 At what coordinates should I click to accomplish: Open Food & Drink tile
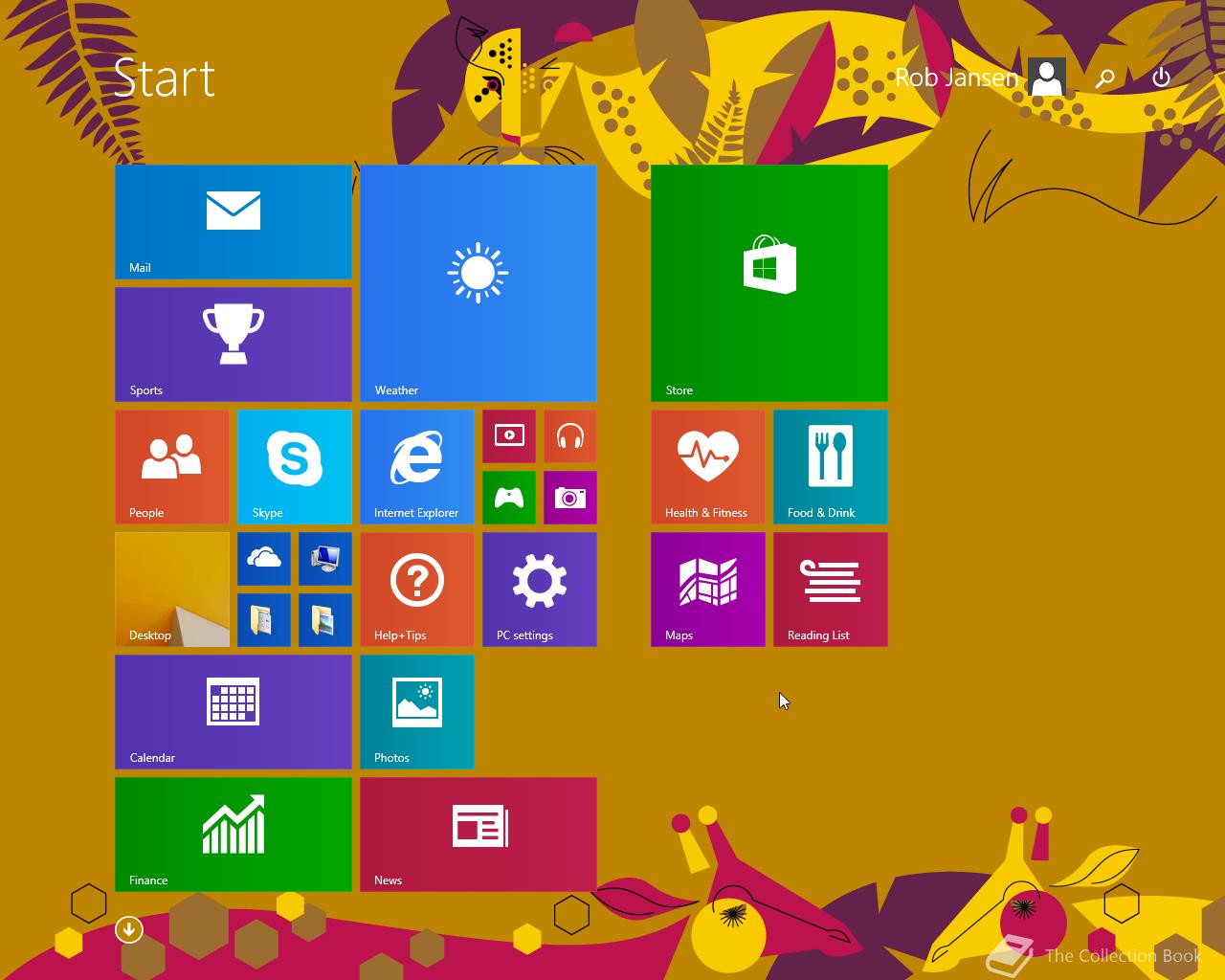[x=831, y=467]
